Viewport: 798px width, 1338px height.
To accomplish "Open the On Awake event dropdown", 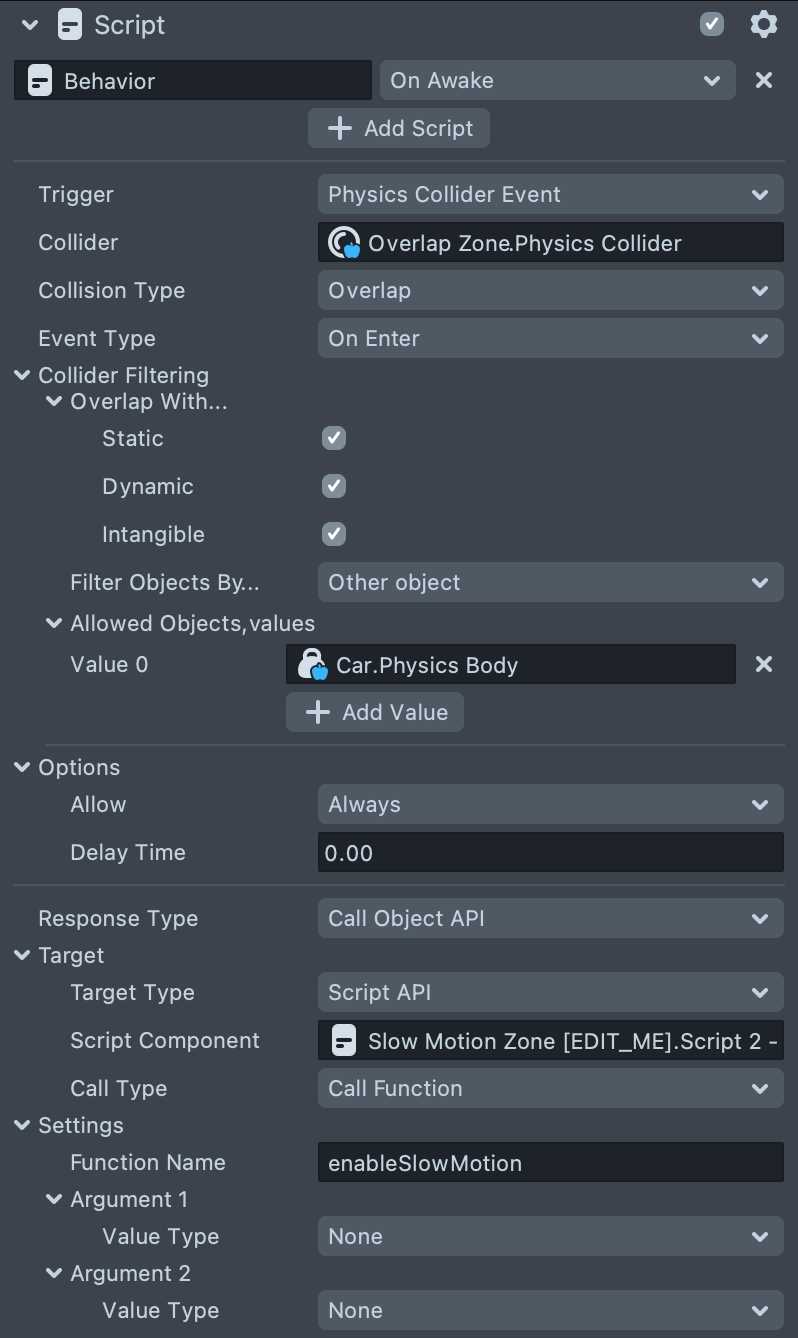I will pyautogui.click(x=557, y=81).
